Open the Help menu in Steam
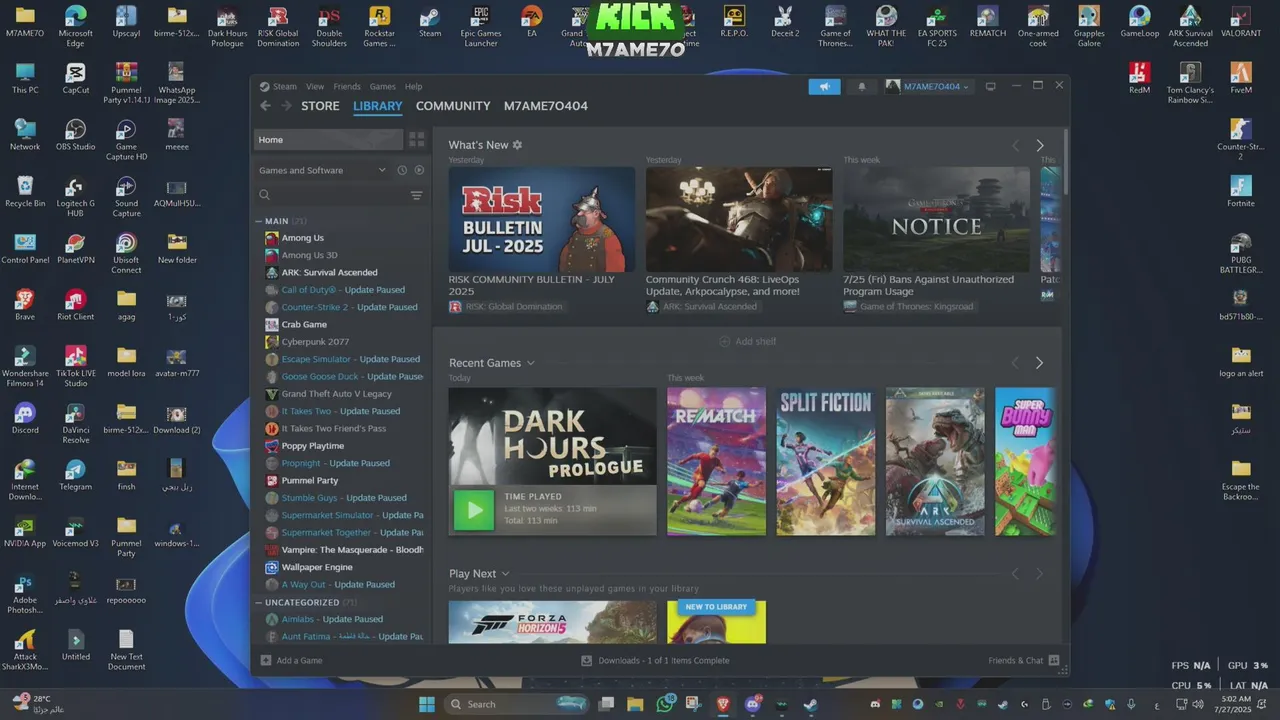The height and width of the screenshot is (720, 1280). (413, 86)
